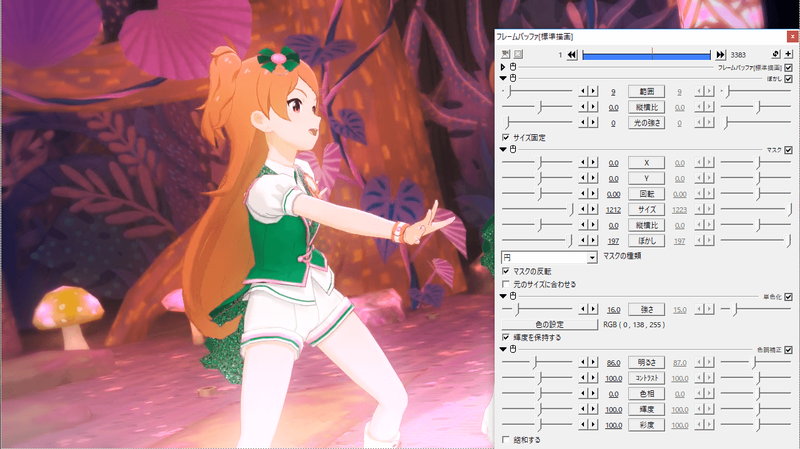Decrease 光の強さ value with left arrow

click(x=583, y=122)
